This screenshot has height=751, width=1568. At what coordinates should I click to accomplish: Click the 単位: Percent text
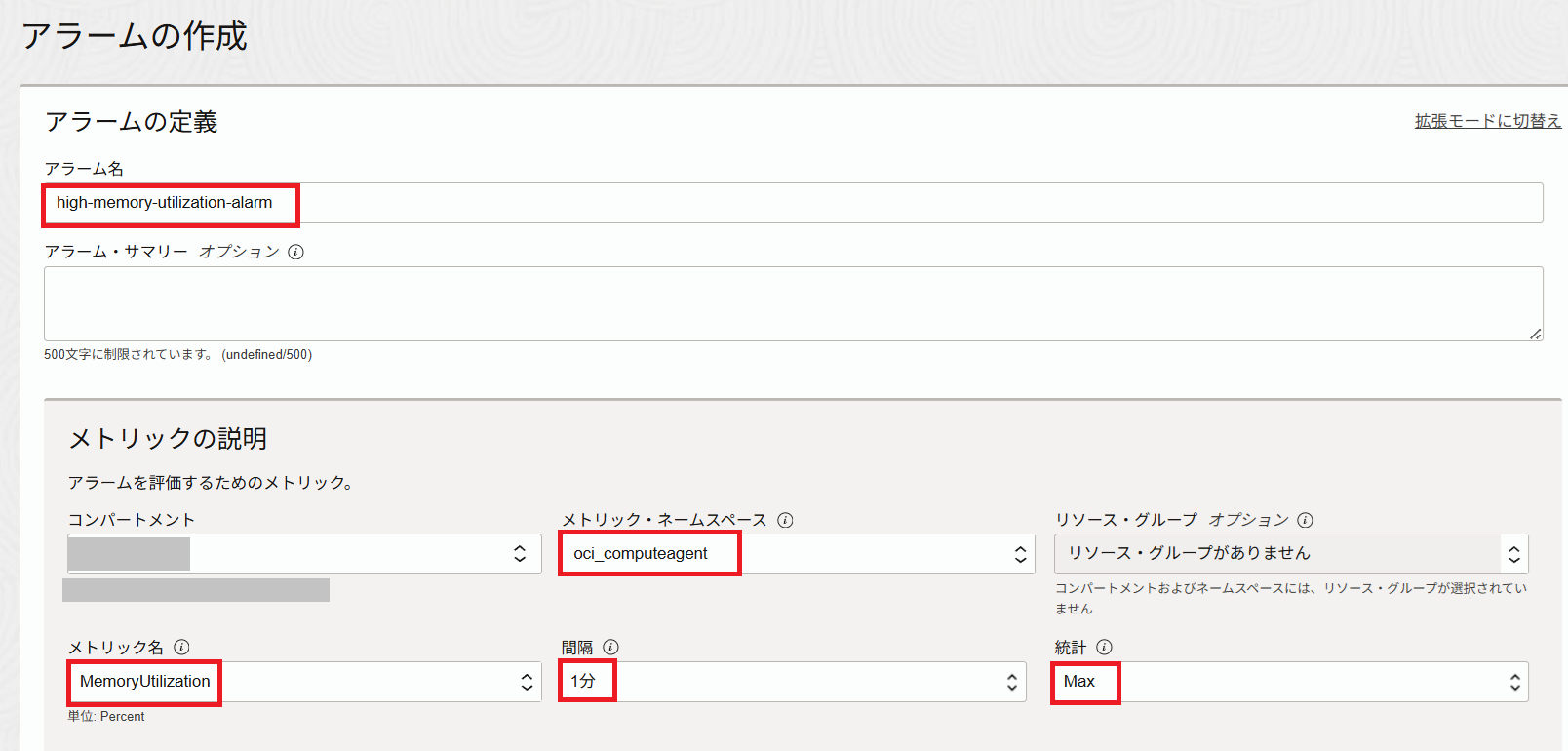(x=106, y=716)
